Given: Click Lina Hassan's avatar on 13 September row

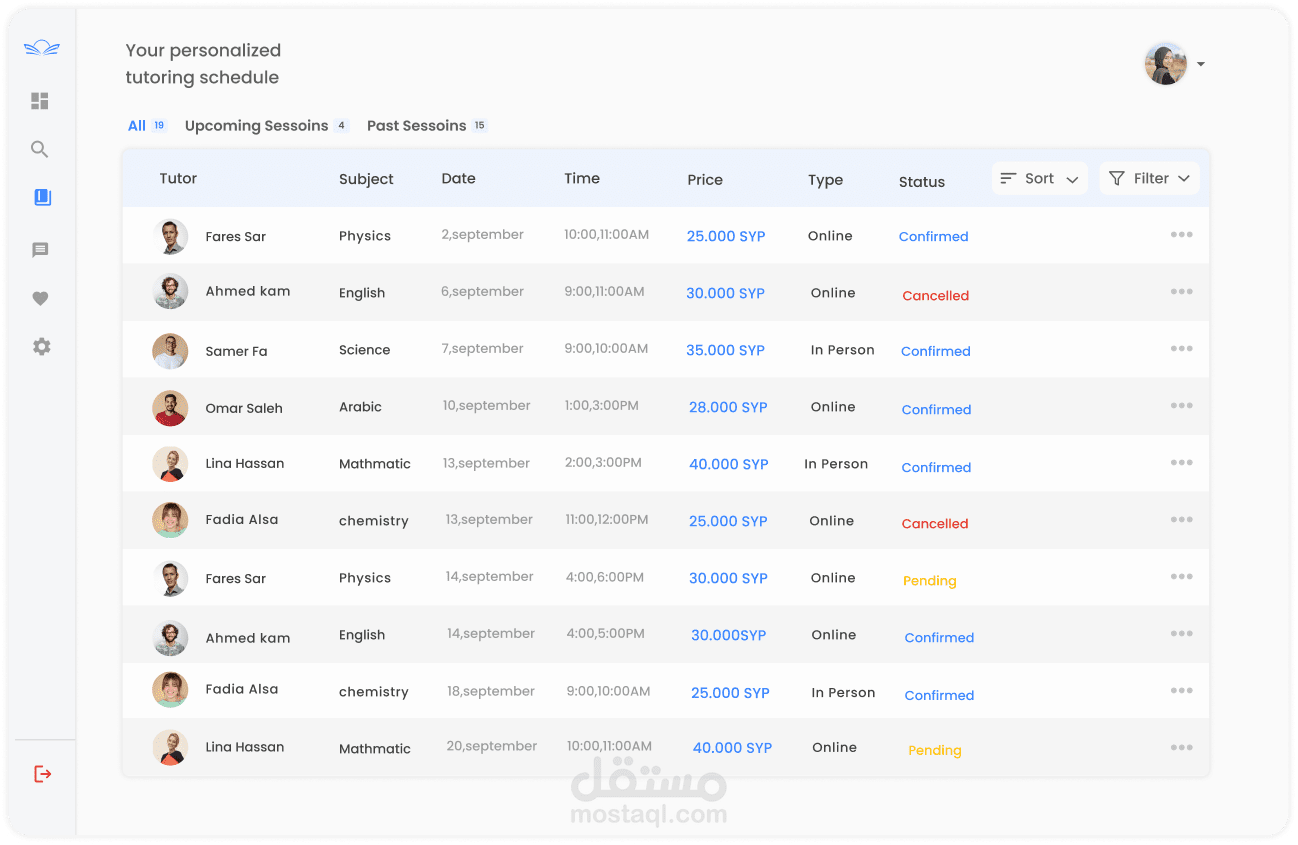Looking at the screenshot, I should pyautogui.click(x=170, y=464).
